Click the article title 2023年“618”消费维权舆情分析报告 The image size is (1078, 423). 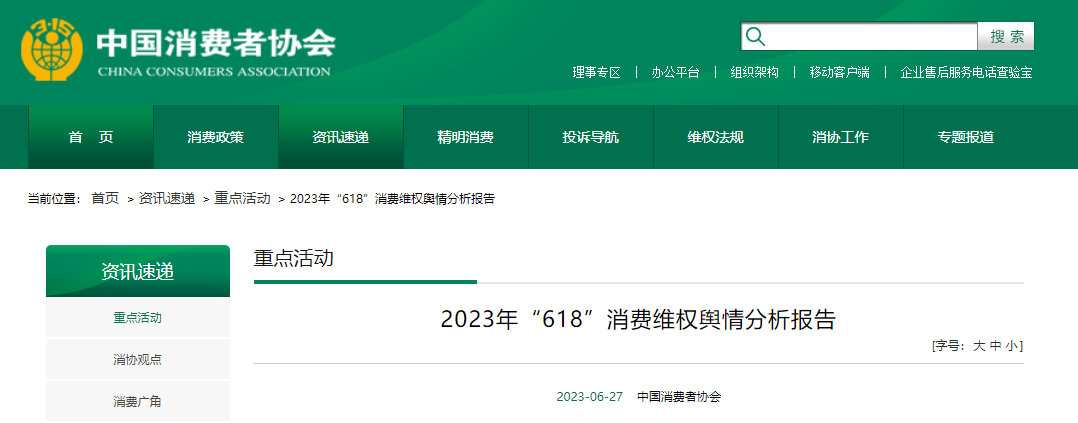638,320
